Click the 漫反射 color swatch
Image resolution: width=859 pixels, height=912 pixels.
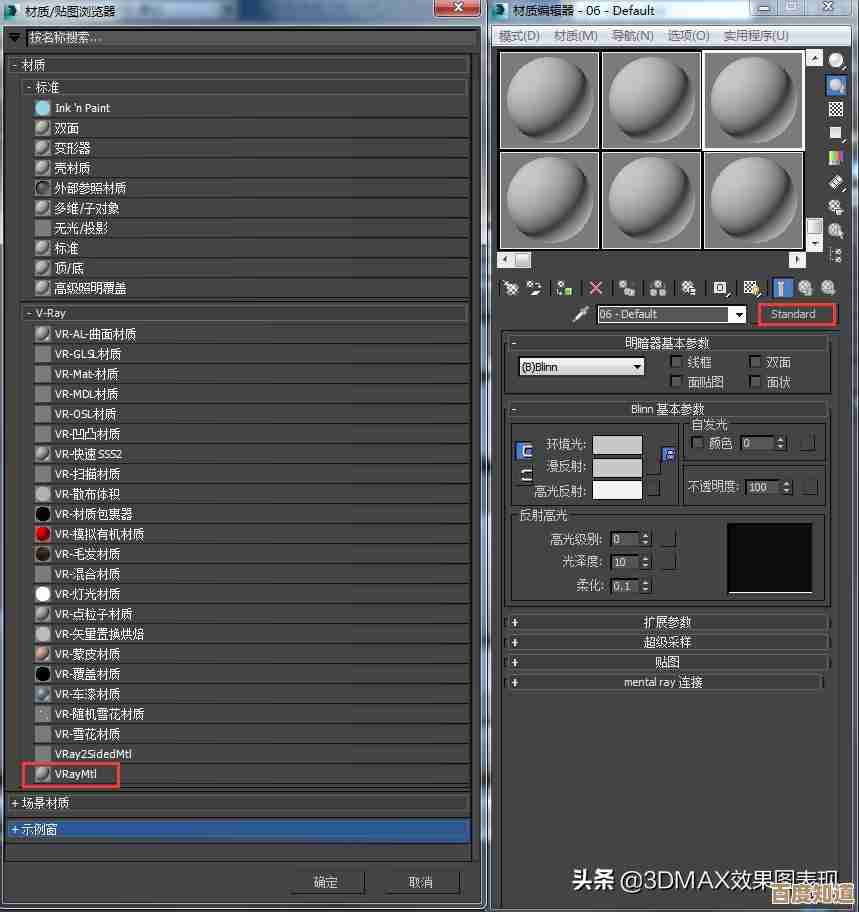pyautogui.click(x=617, y=467)
